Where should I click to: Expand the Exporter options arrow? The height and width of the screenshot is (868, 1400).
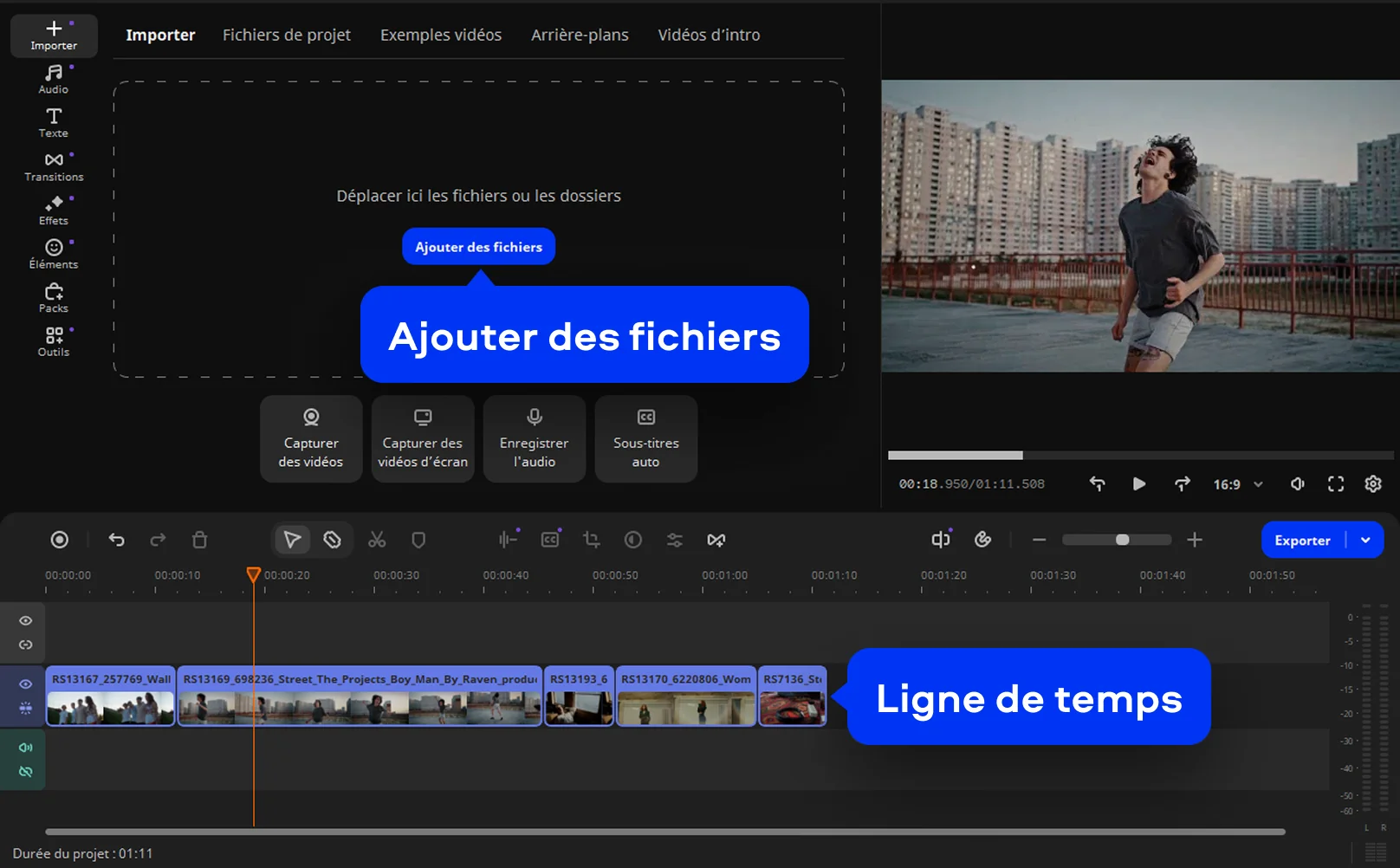[x=1365, y=540]
